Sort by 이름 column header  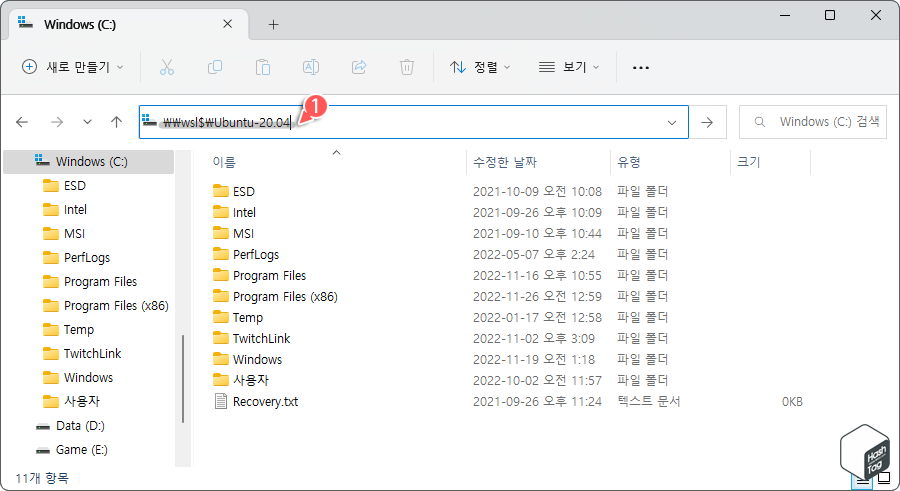pos(224,163)
